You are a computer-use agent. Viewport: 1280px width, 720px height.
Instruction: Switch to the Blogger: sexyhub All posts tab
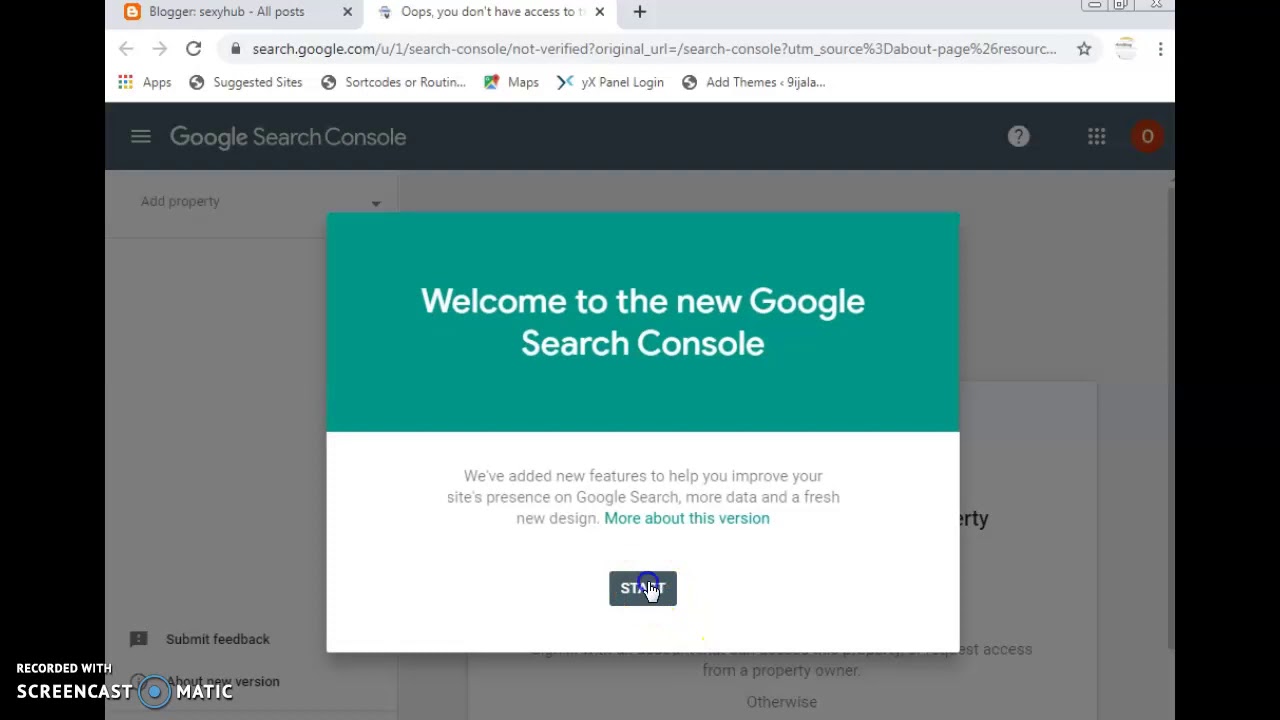(226, 12)
